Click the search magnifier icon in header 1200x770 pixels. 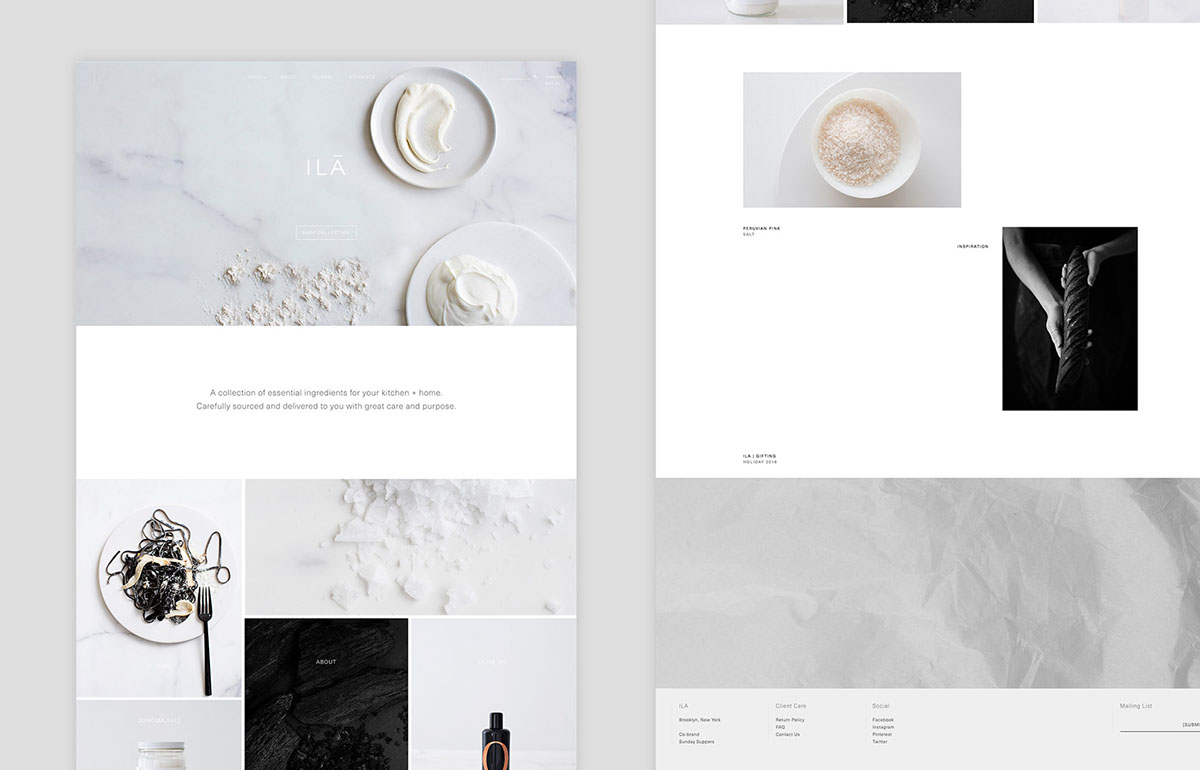click(x=535, y=76)
